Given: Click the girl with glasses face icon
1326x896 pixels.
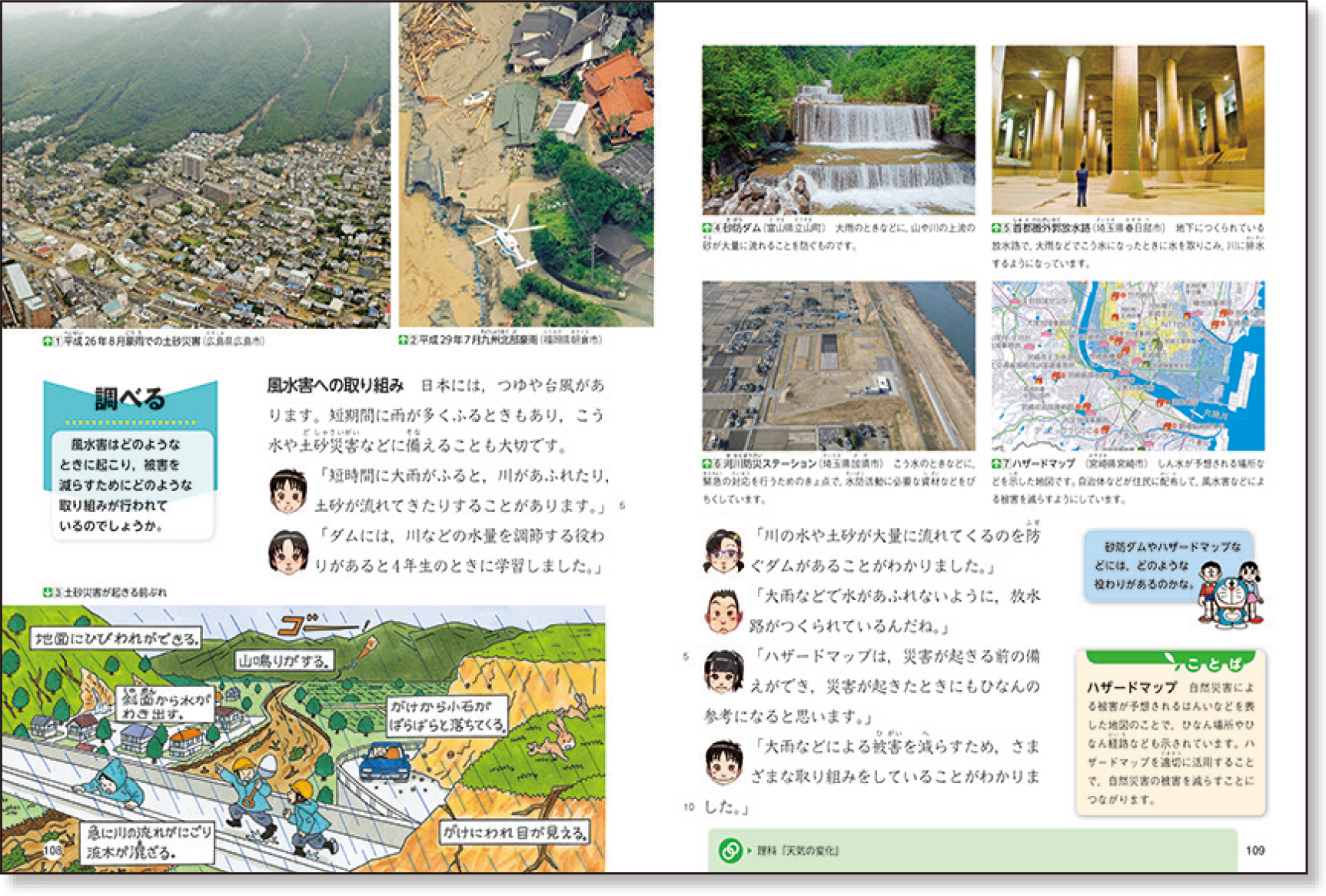Looking at the screenshot, I should [x=723, y=551].
